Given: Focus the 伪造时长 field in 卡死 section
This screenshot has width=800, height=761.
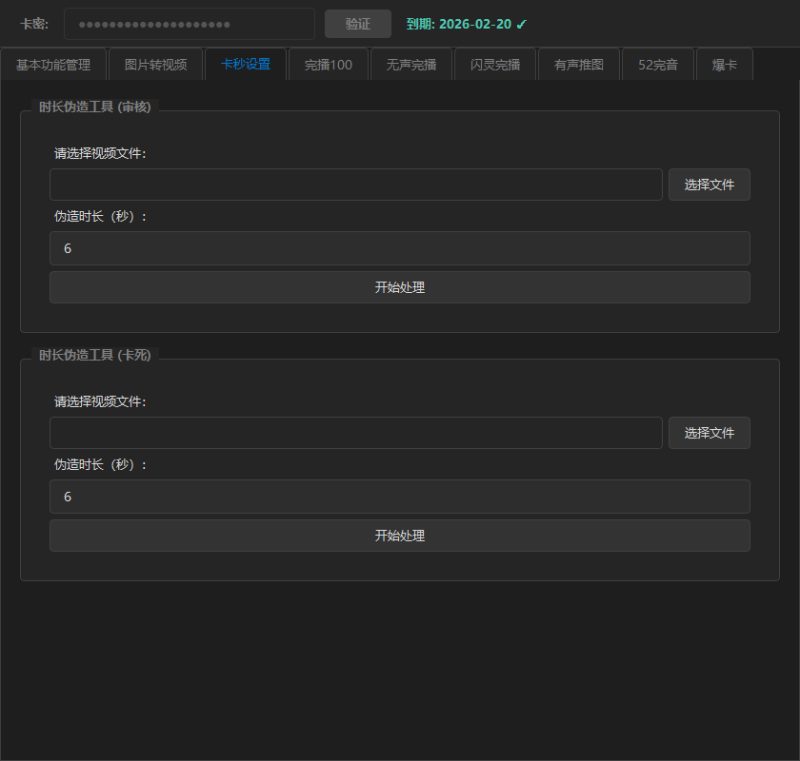Looking at the screenshot, I should click(x=399, y=496).
